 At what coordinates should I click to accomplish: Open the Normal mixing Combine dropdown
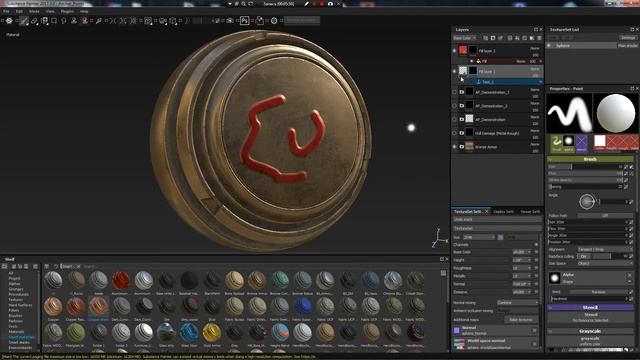coord(518,303)
